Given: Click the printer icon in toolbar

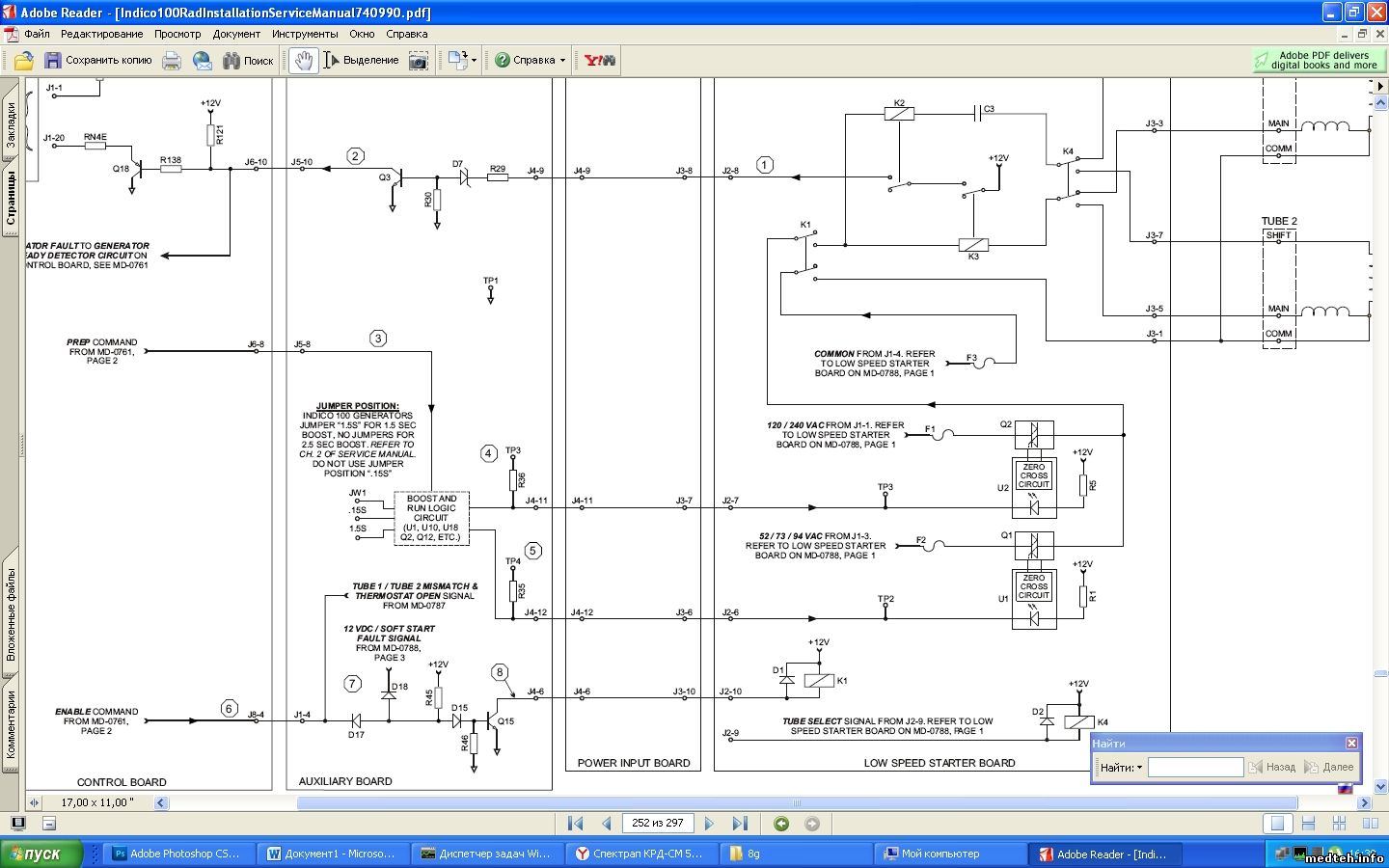Looking at the screenshot, I should click(172, 61).
